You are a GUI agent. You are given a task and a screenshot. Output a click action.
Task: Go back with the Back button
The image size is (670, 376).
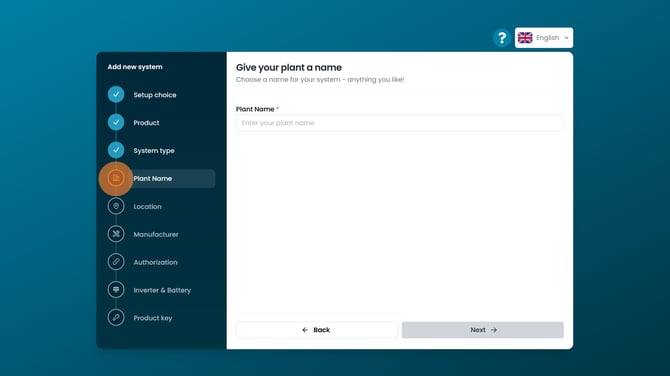(x=317, y=330)
